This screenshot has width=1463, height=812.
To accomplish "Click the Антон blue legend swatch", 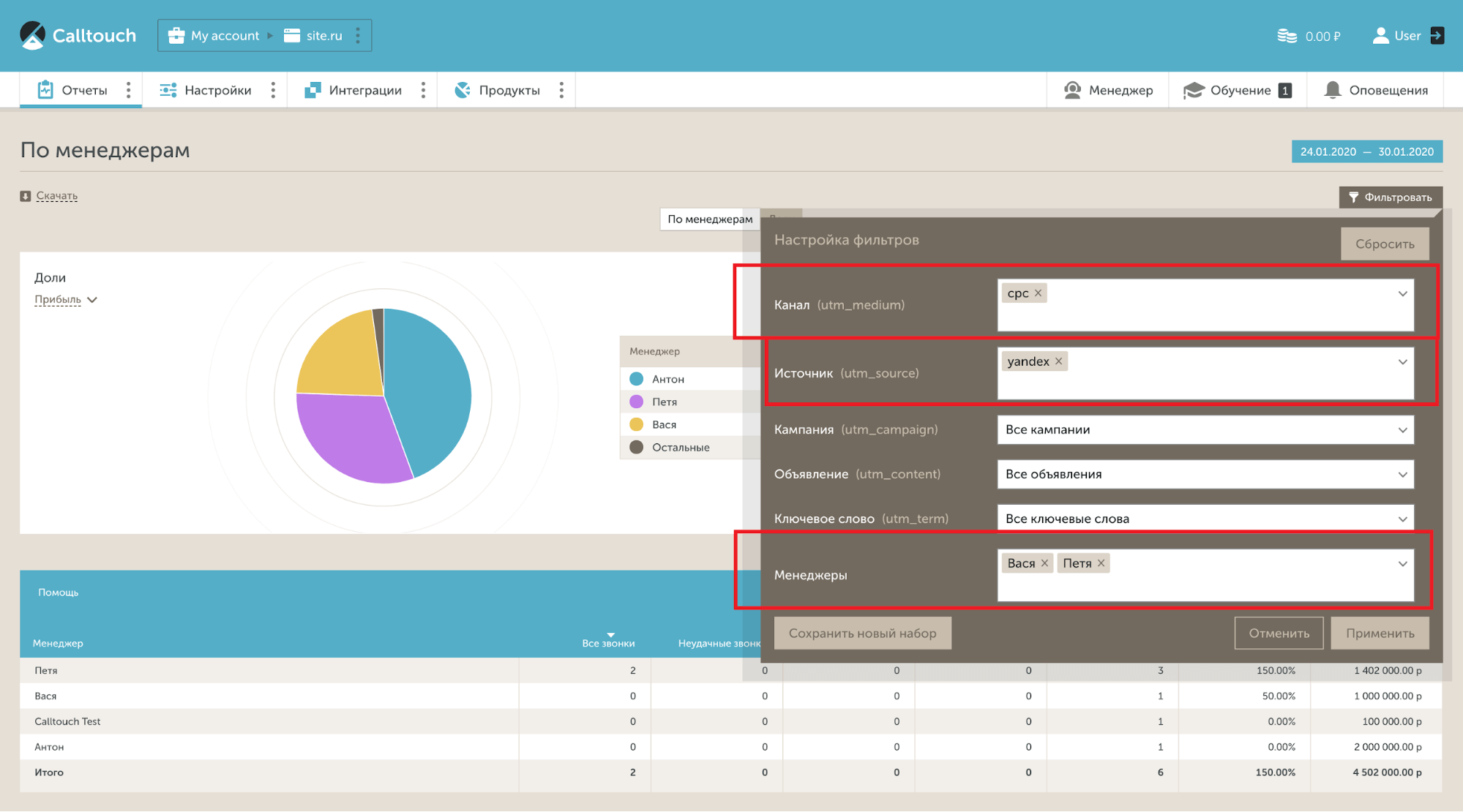I will (x=637, y=379).
